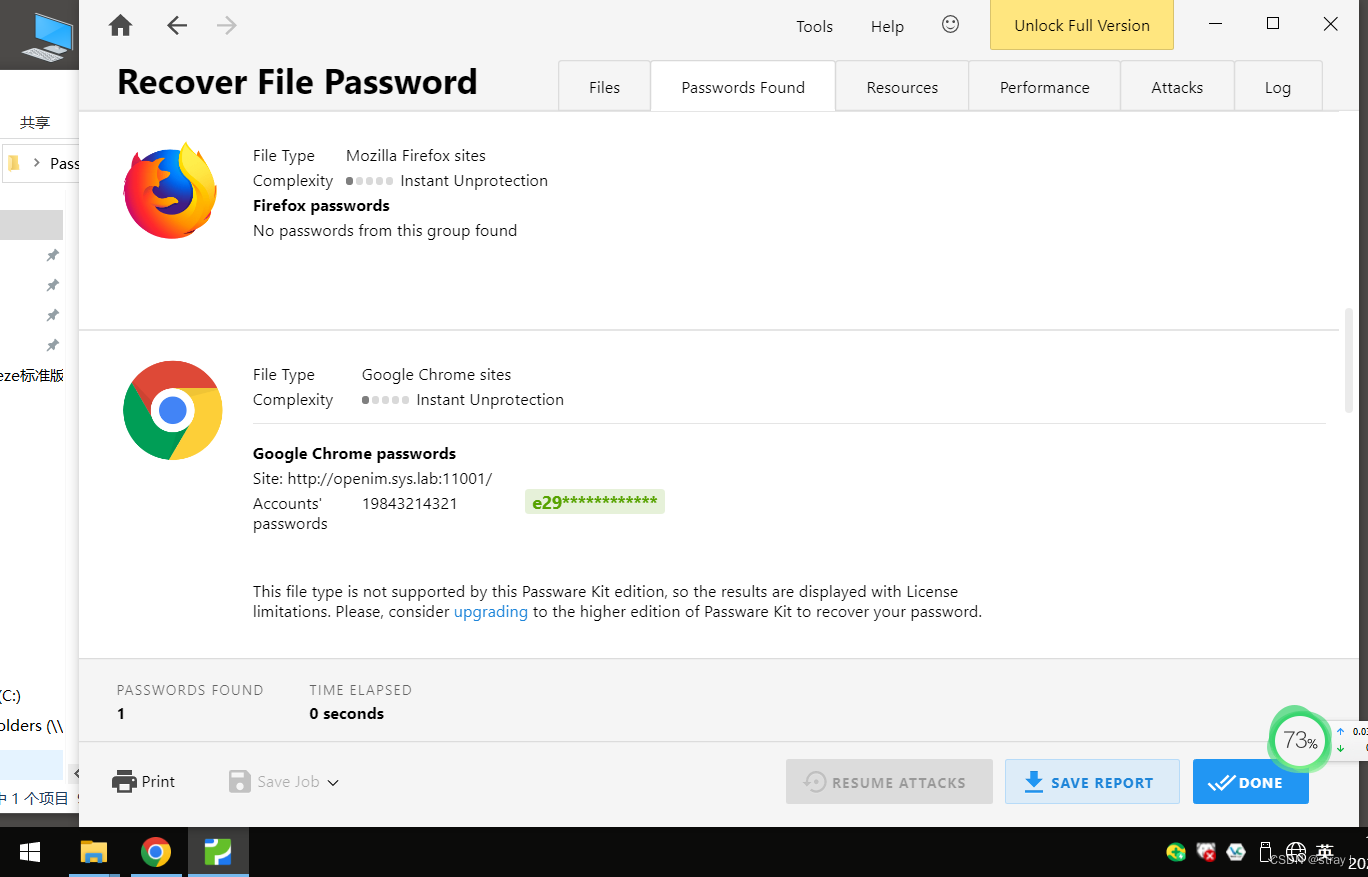Switch to the Files tab

point(604,87)
